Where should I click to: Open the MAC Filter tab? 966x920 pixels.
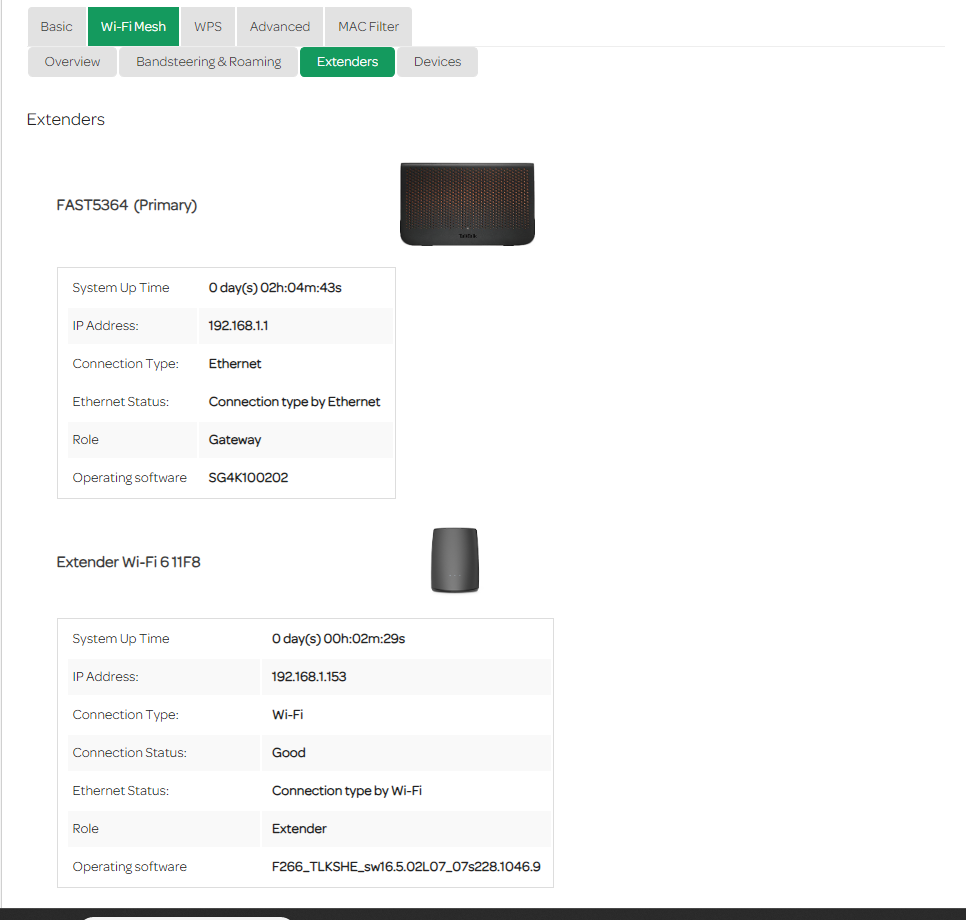point(368,26)
